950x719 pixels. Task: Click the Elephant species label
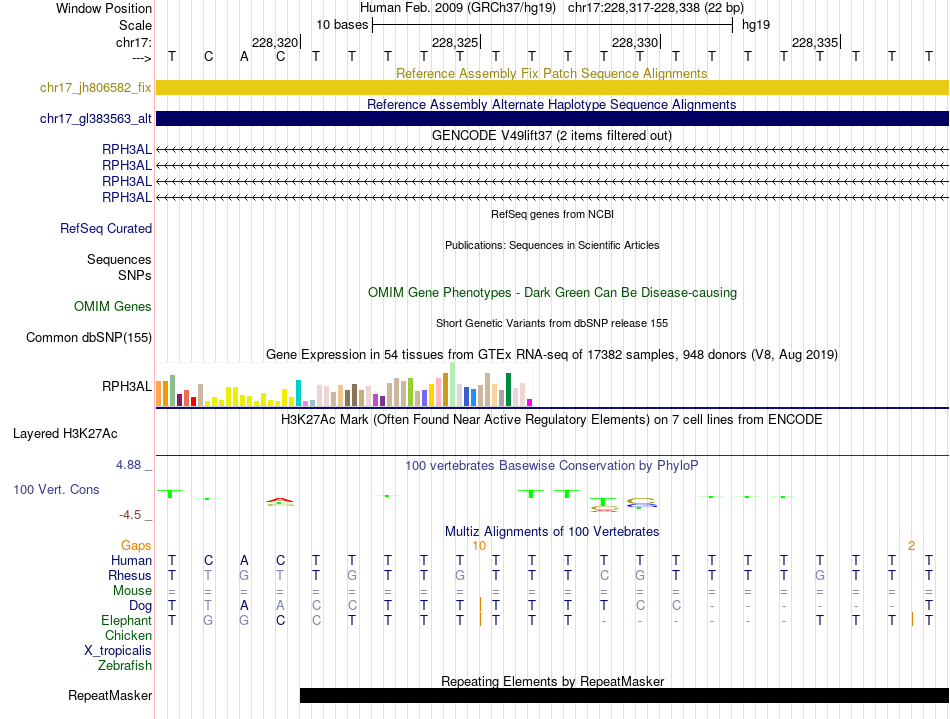126,620
